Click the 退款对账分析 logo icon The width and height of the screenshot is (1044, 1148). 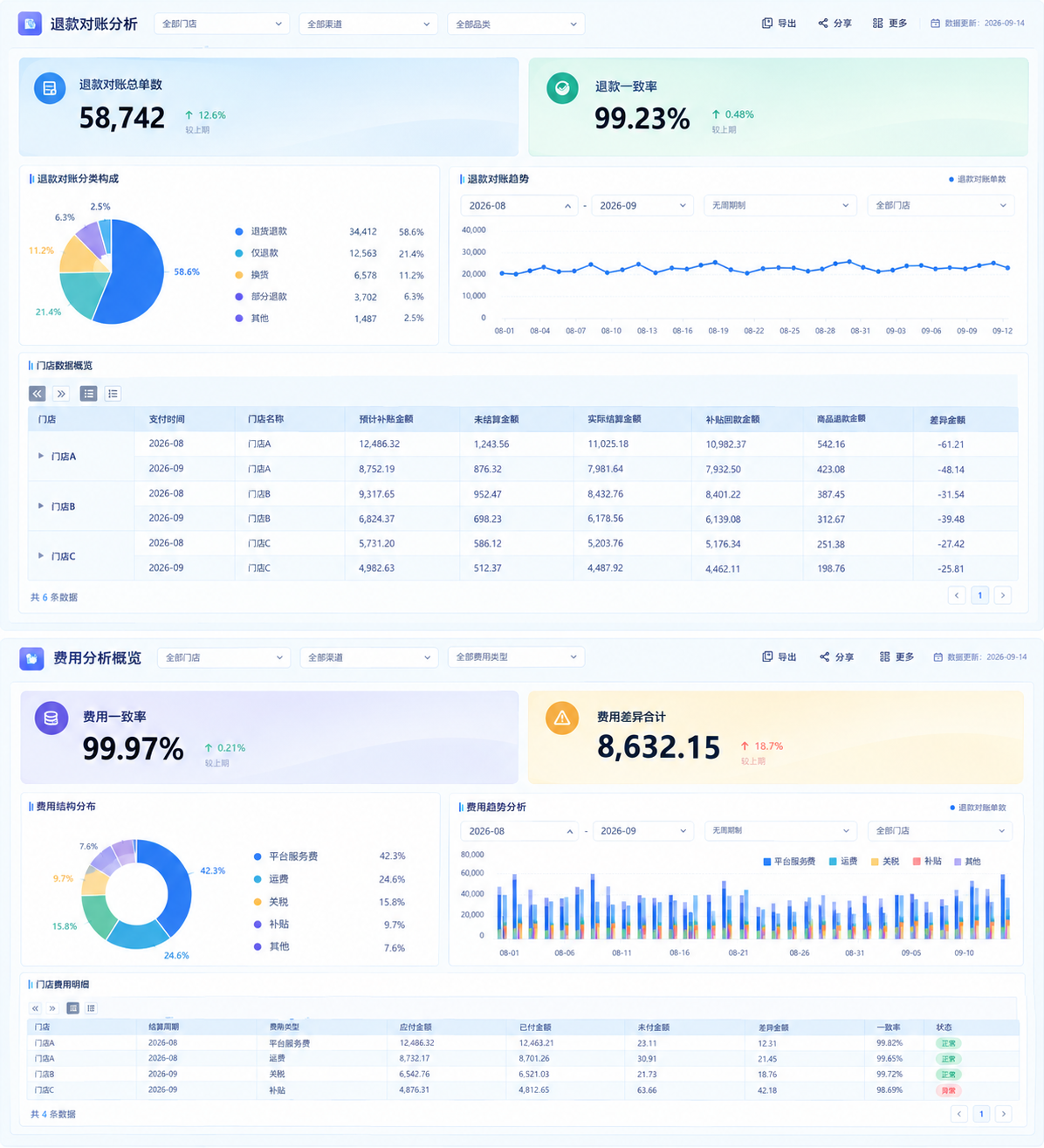[x=30, y=24]
